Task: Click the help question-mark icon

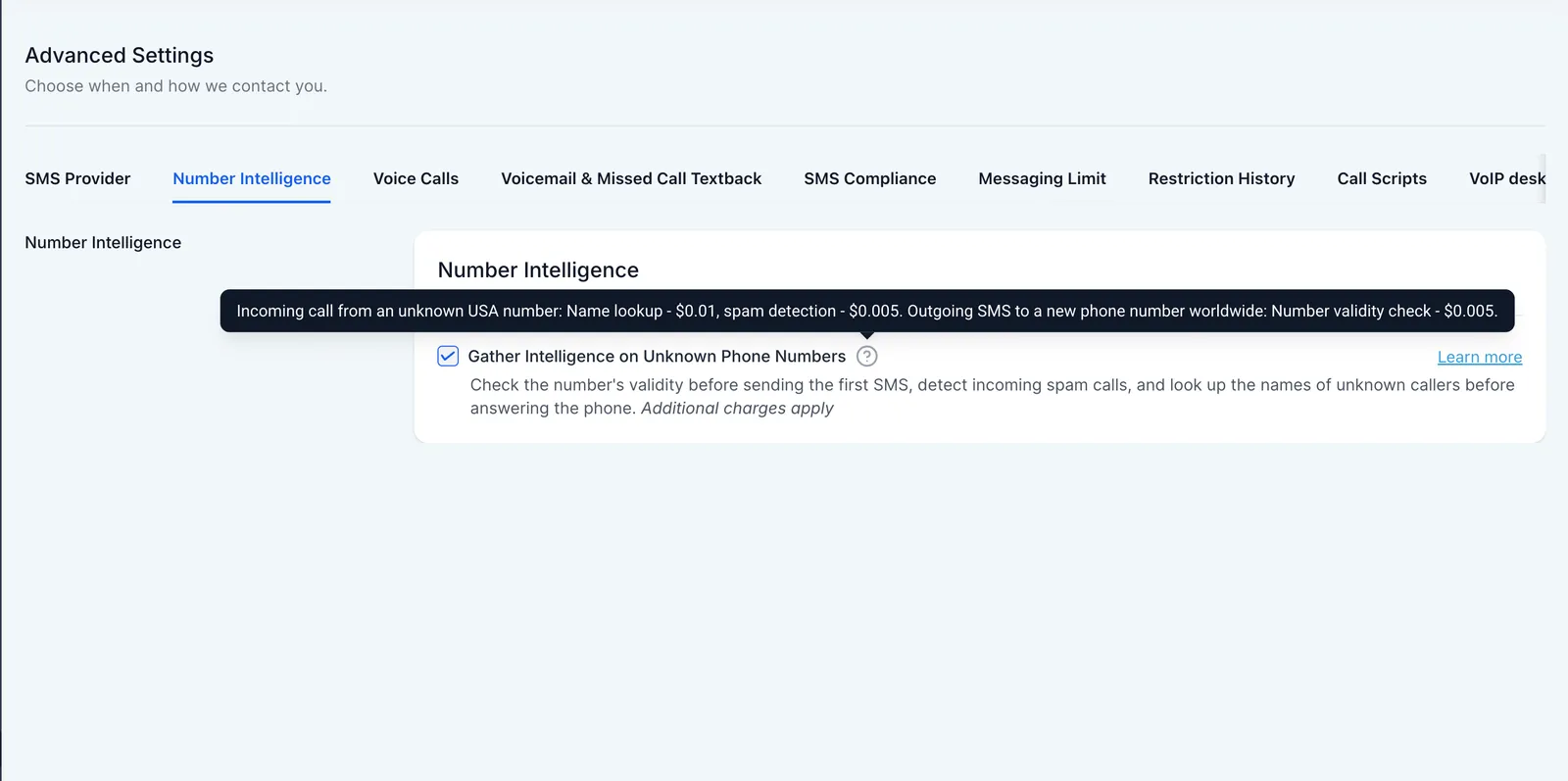Action: click(x=866, y=356)
